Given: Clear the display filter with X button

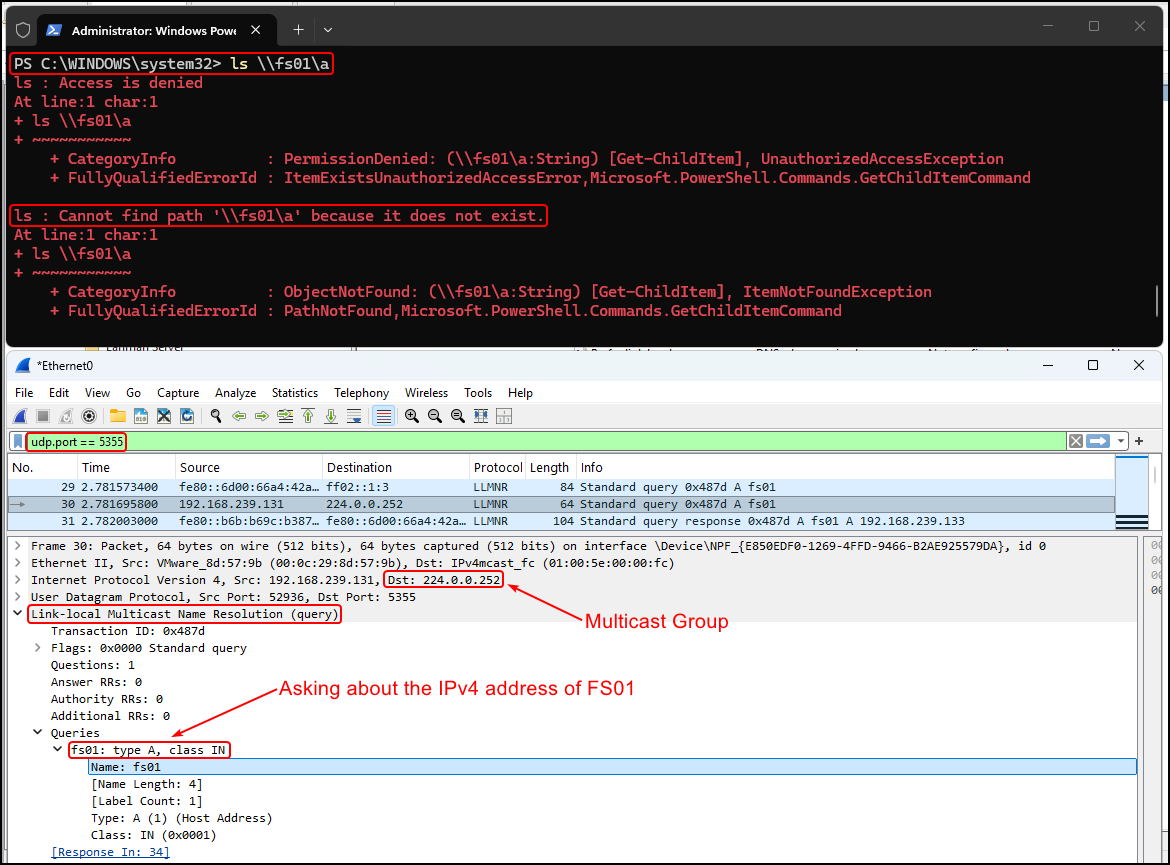Looking at the screenshot, I should [x=1076, y=442].
